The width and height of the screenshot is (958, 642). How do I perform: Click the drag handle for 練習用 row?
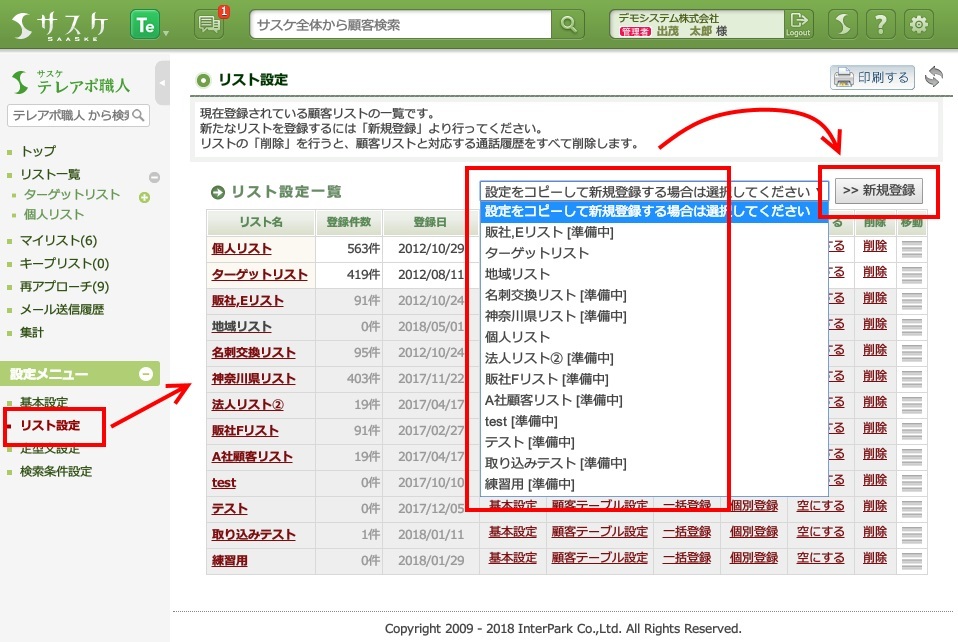pos(911,560)
